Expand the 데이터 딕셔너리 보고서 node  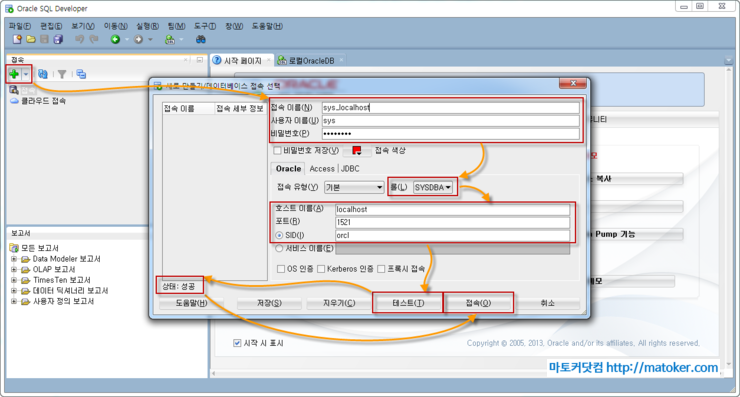click(x=14, y=290)
